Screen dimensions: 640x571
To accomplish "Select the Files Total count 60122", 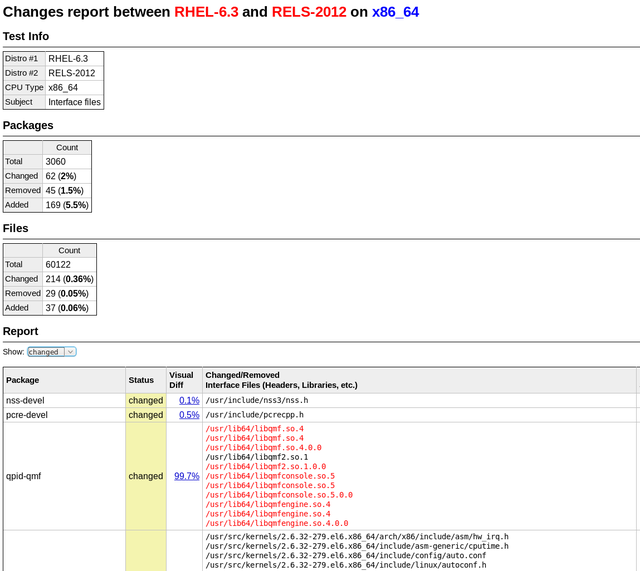I will click(69, 264).
